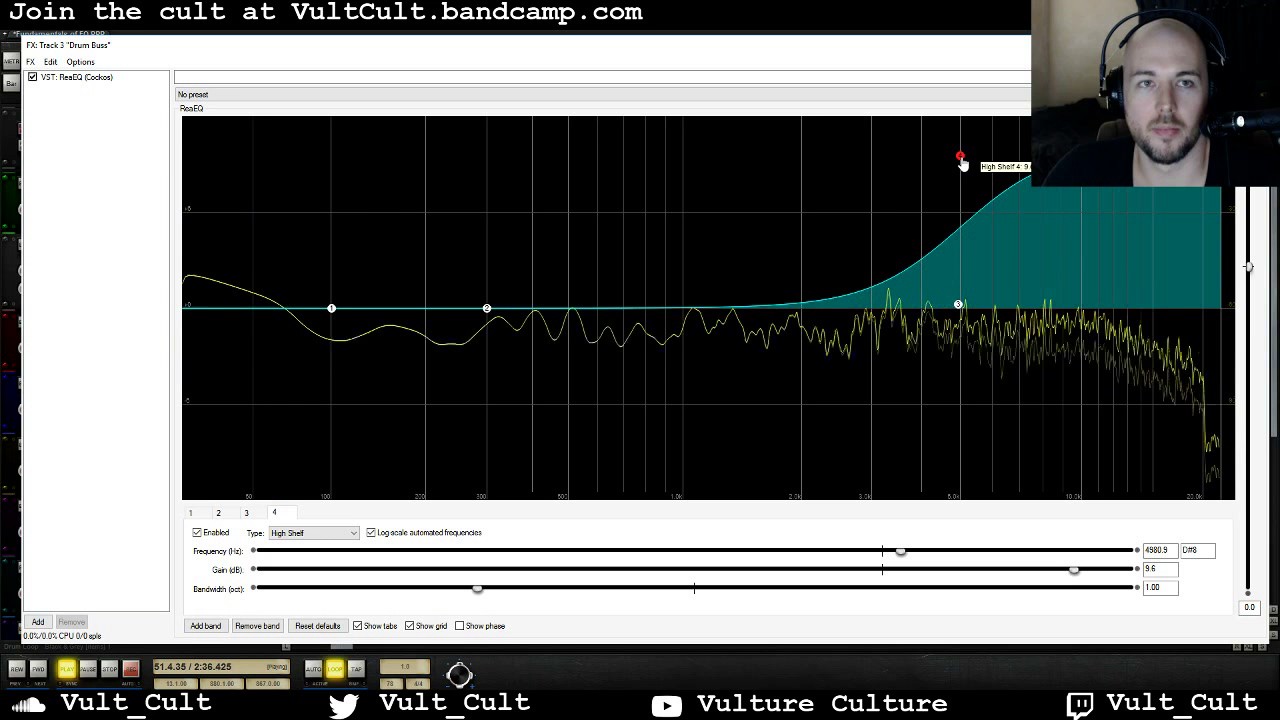Click the STOP transport button
Screen dimensions: 1280x720
click(x=109, y=669)
